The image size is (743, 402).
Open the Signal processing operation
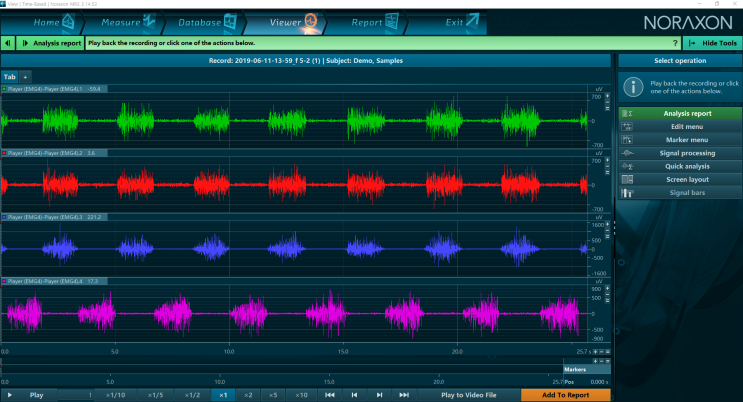pyautogui.click(x=680, y=153)
